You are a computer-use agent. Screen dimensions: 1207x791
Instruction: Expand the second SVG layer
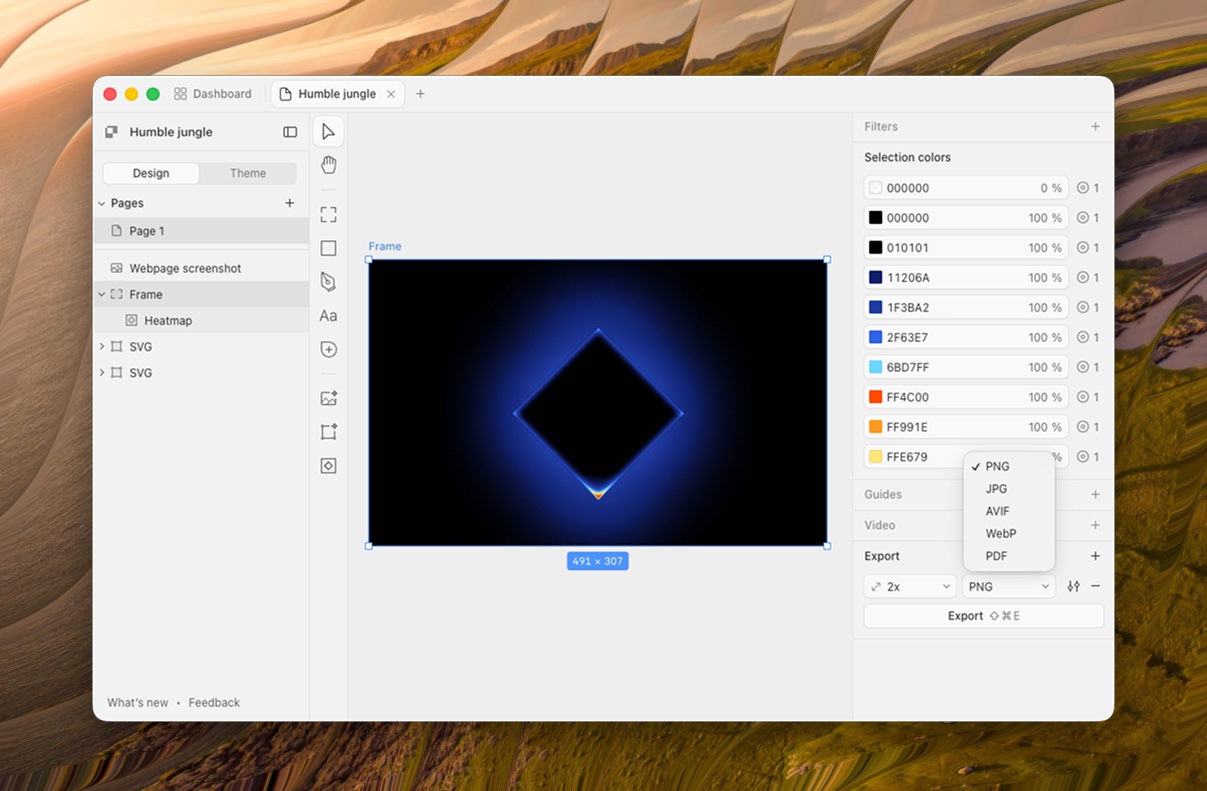[x=101, y=373]
